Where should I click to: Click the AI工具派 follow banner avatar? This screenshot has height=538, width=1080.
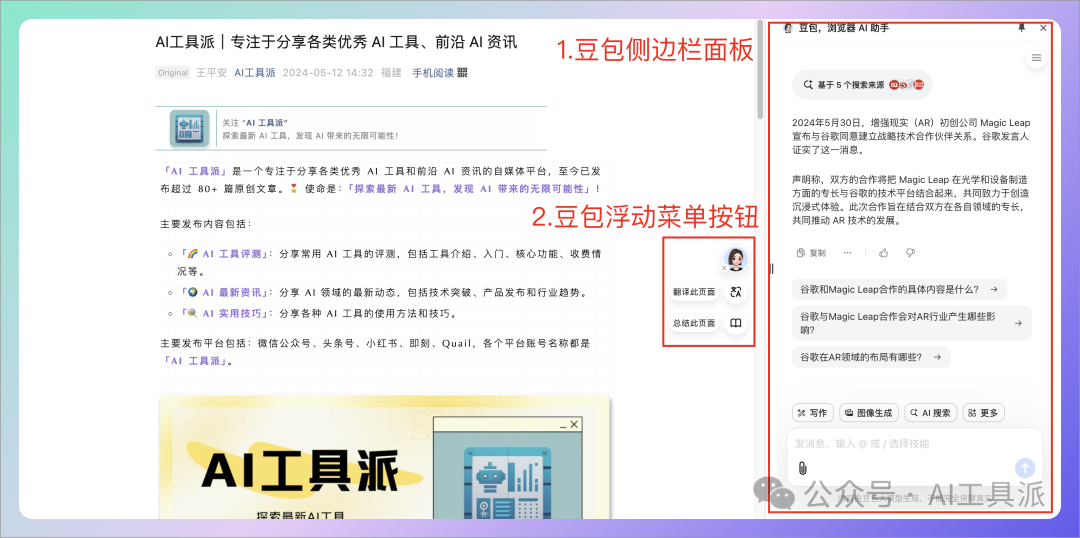[x=189, y=128]
